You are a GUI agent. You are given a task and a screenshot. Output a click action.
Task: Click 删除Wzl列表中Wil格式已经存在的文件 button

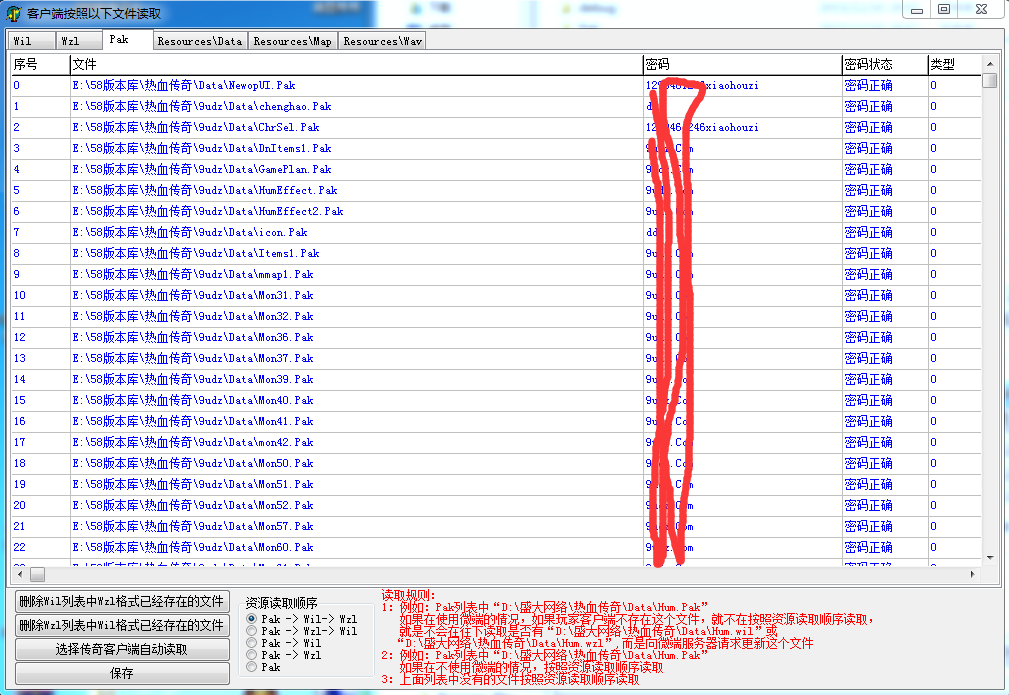pos(122,625)
